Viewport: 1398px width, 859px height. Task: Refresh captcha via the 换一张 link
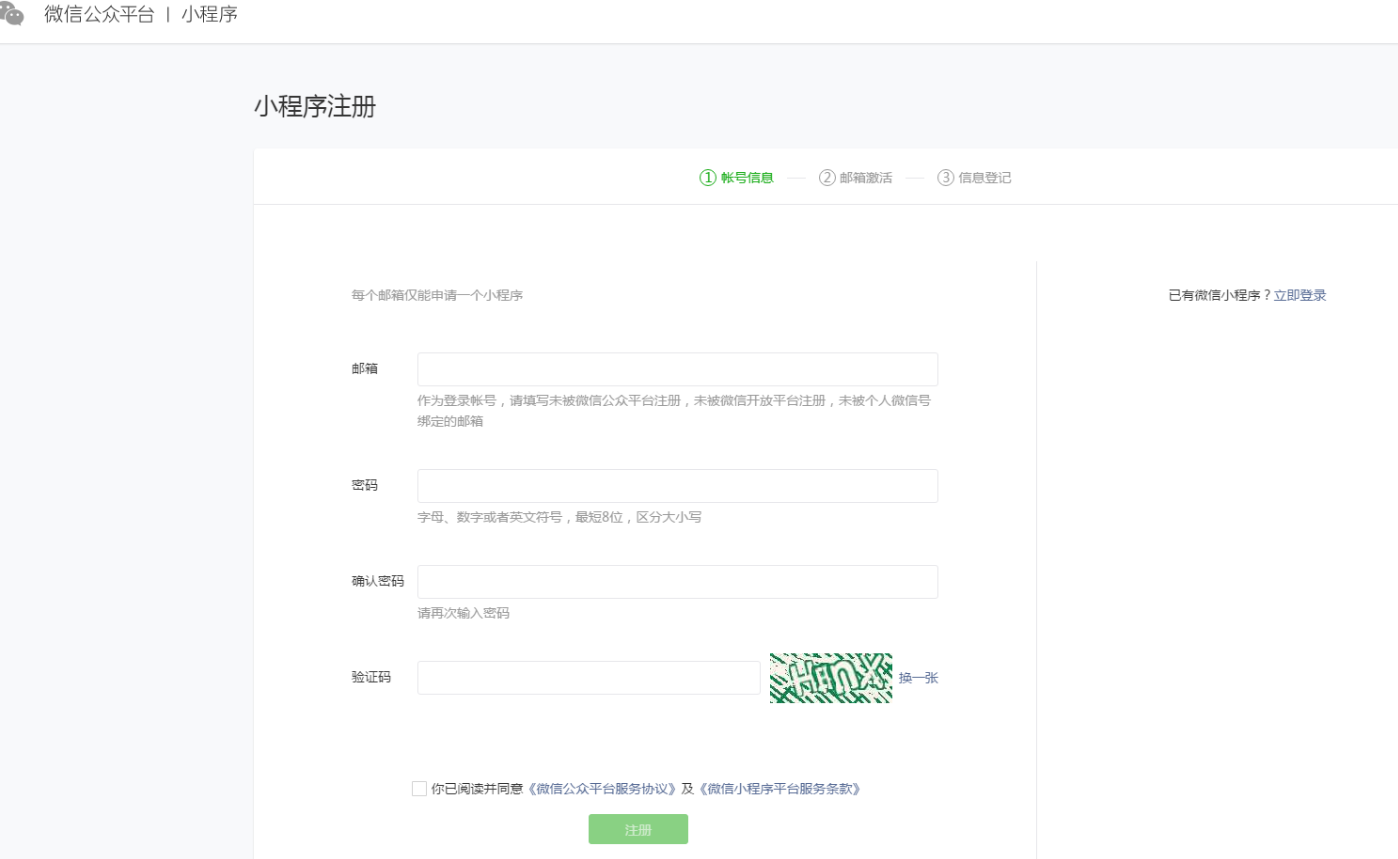pos(918,678)
